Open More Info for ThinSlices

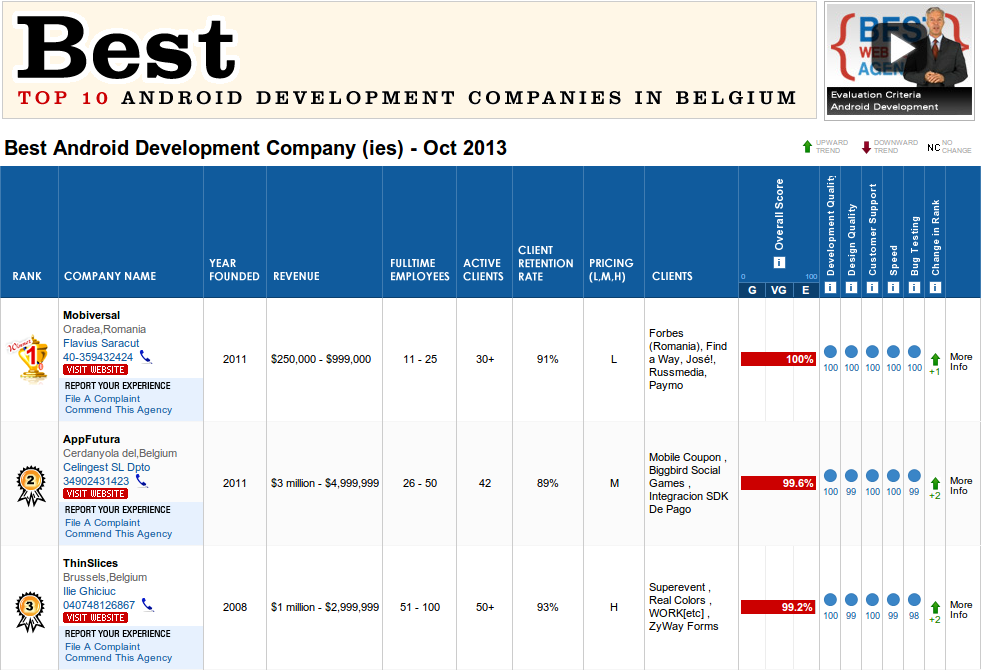tap(960, 609)
